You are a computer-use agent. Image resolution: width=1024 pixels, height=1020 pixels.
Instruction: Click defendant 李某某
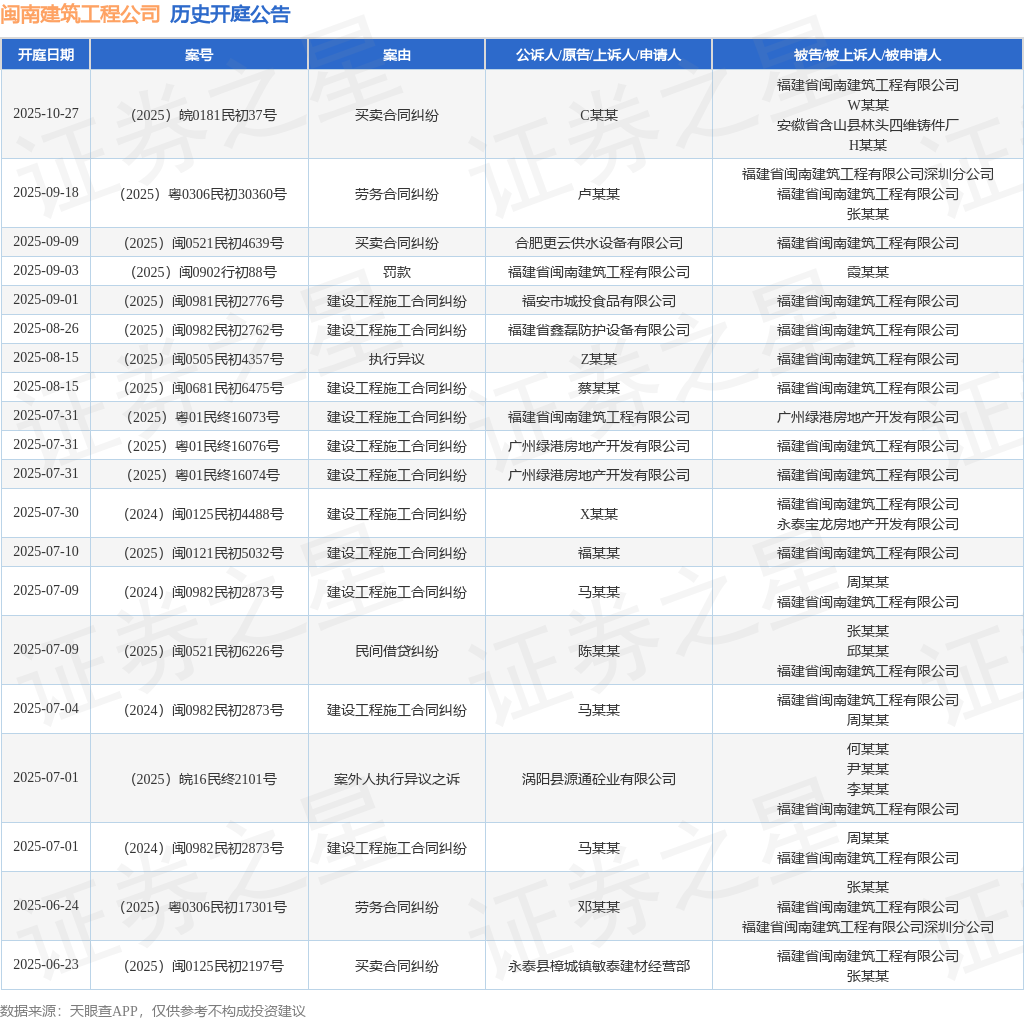(x=867, y=789)
